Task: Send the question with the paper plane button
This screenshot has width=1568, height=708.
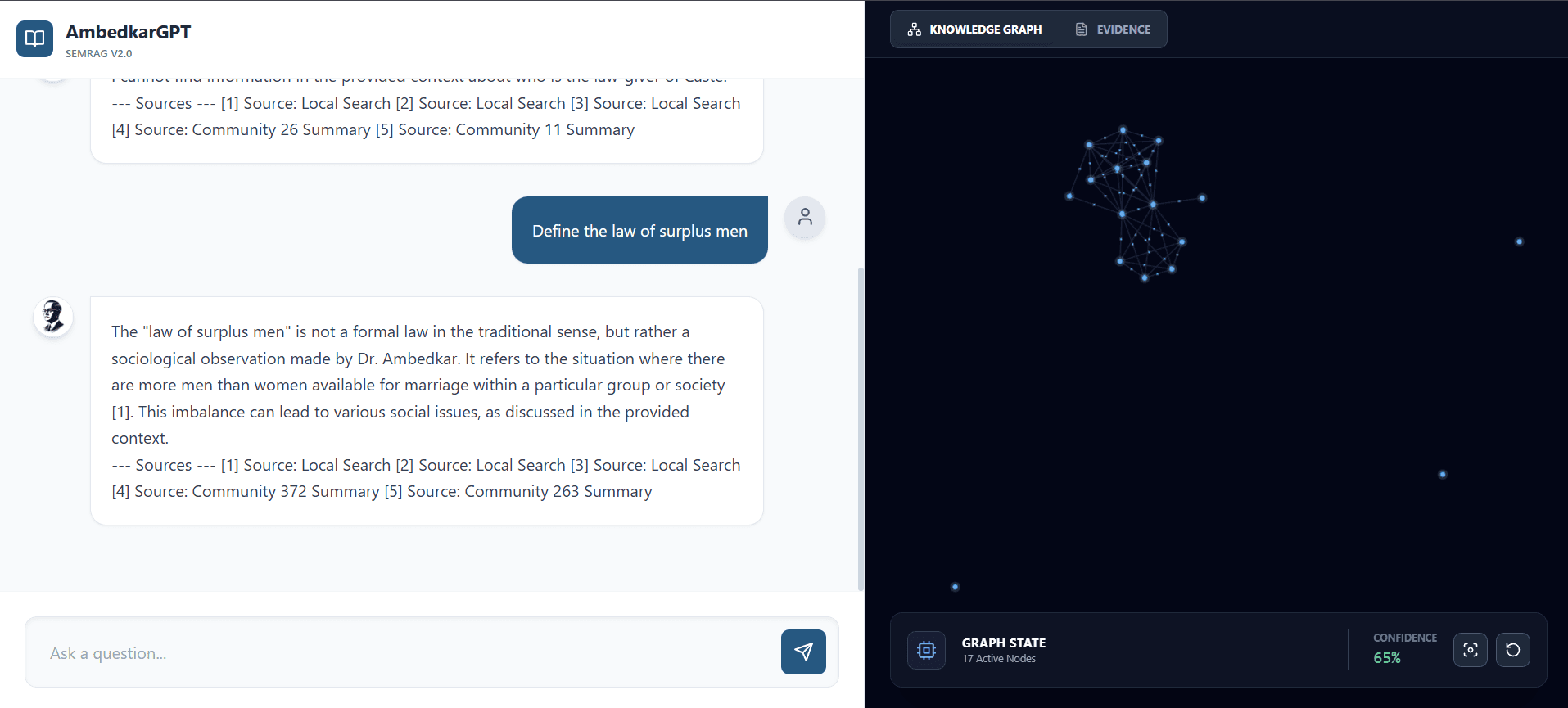Action: [803, 652]
